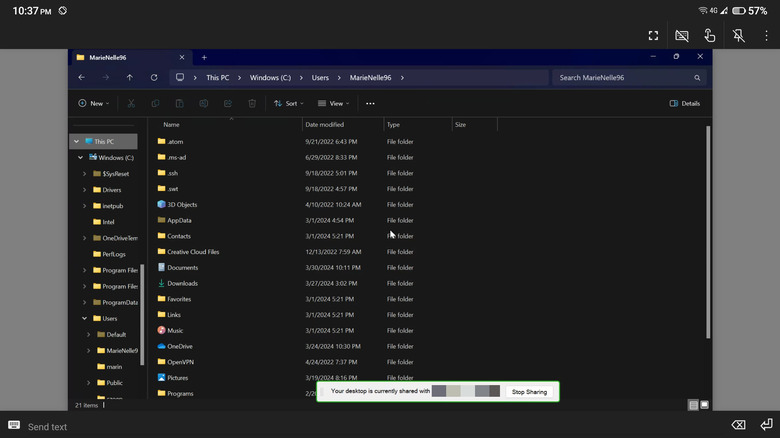The width and height of the screenshot is (780, 438).
Task: Open the See more ellipsis menu
Action: 370,103
